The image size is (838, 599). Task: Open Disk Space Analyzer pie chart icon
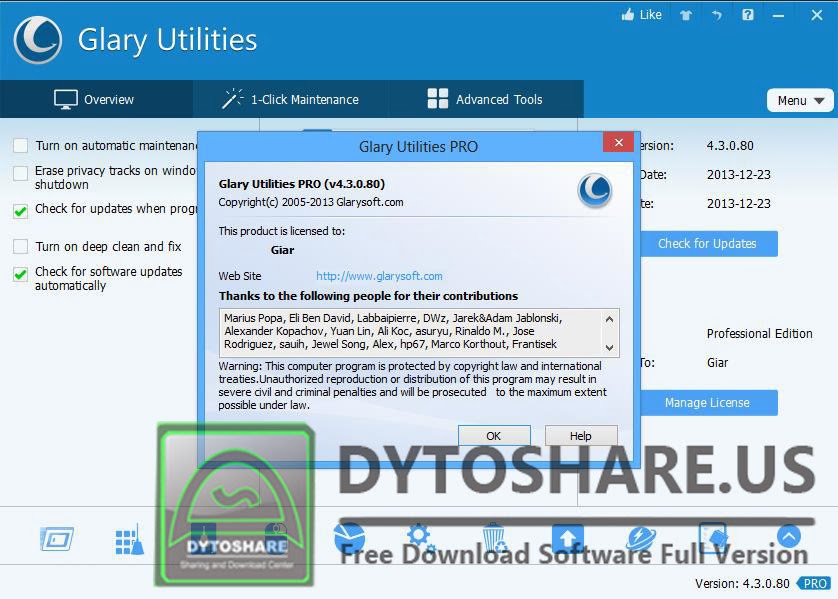tap(349, 537)
